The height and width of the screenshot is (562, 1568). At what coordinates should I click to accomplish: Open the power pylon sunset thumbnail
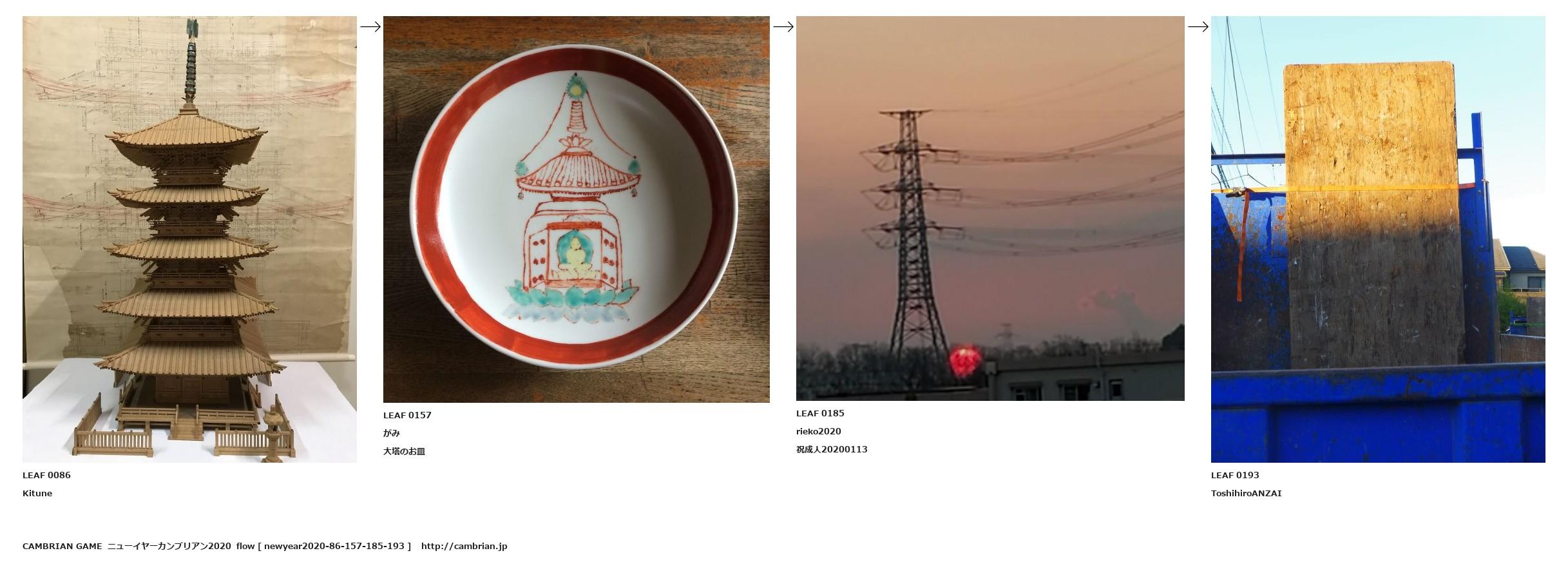pyautogui.click(x=990, y=208)
